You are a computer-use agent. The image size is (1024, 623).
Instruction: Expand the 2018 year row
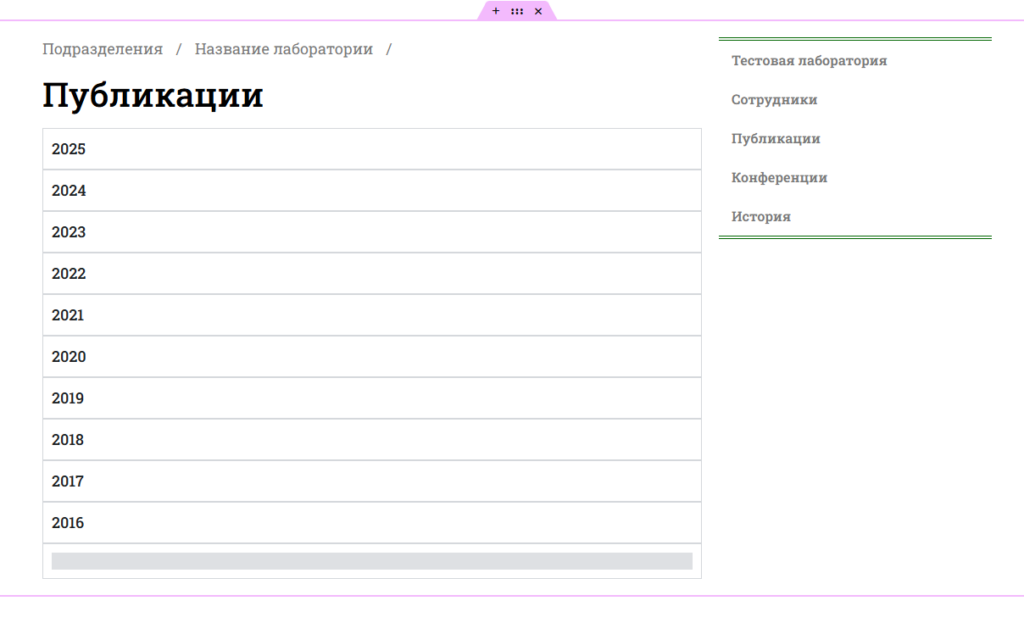click(371, 440)
